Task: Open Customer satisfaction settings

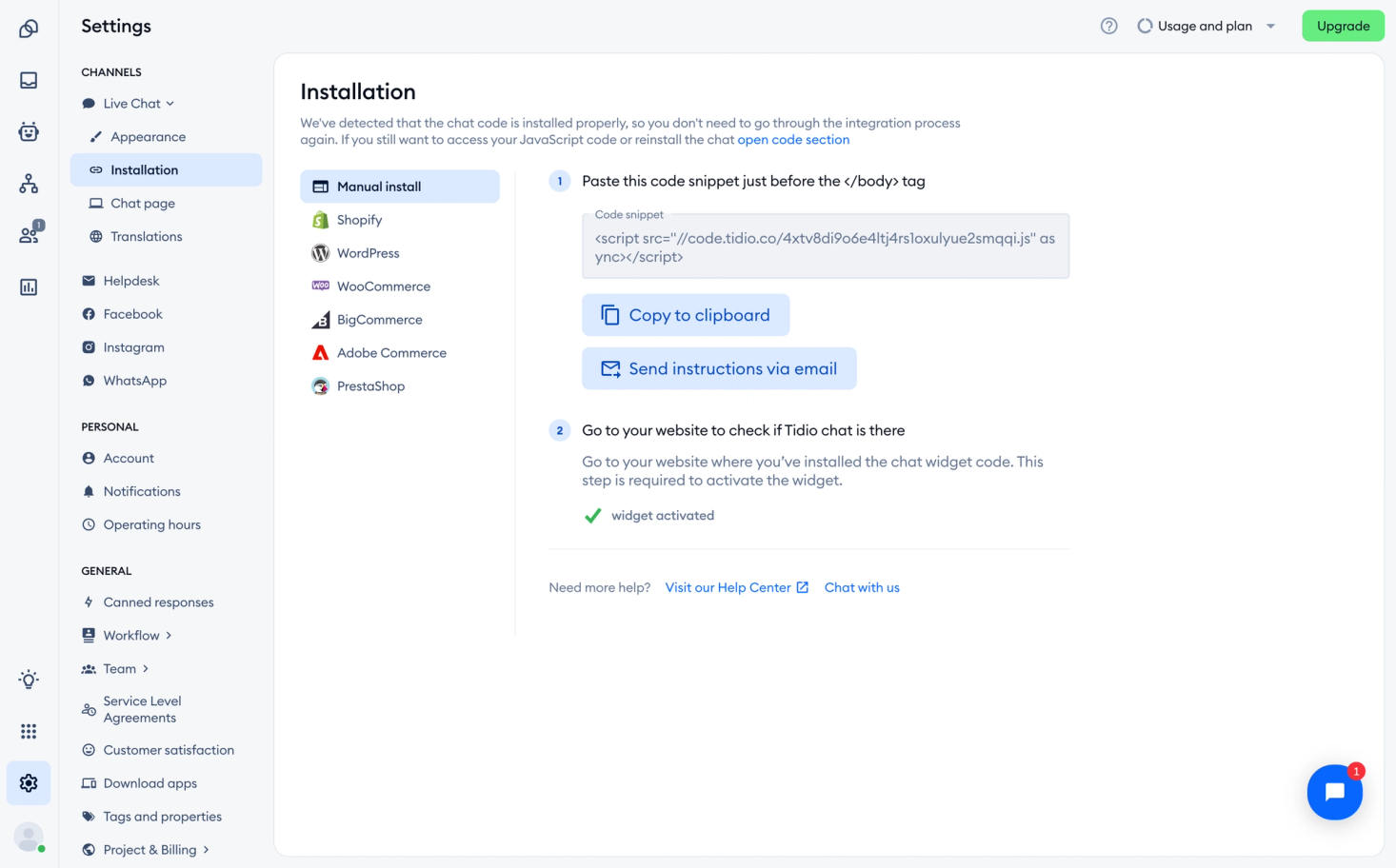Action: point(167,750)
